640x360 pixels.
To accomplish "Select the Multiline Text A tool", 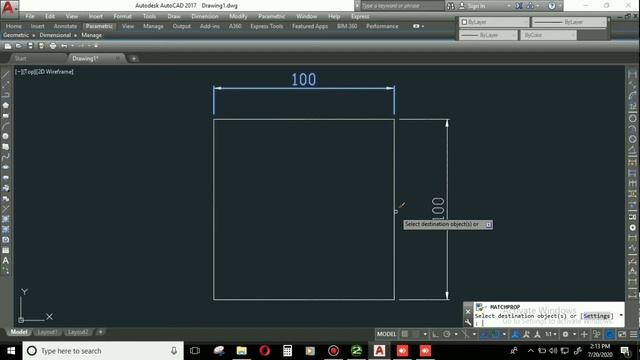I will point(5,260).
